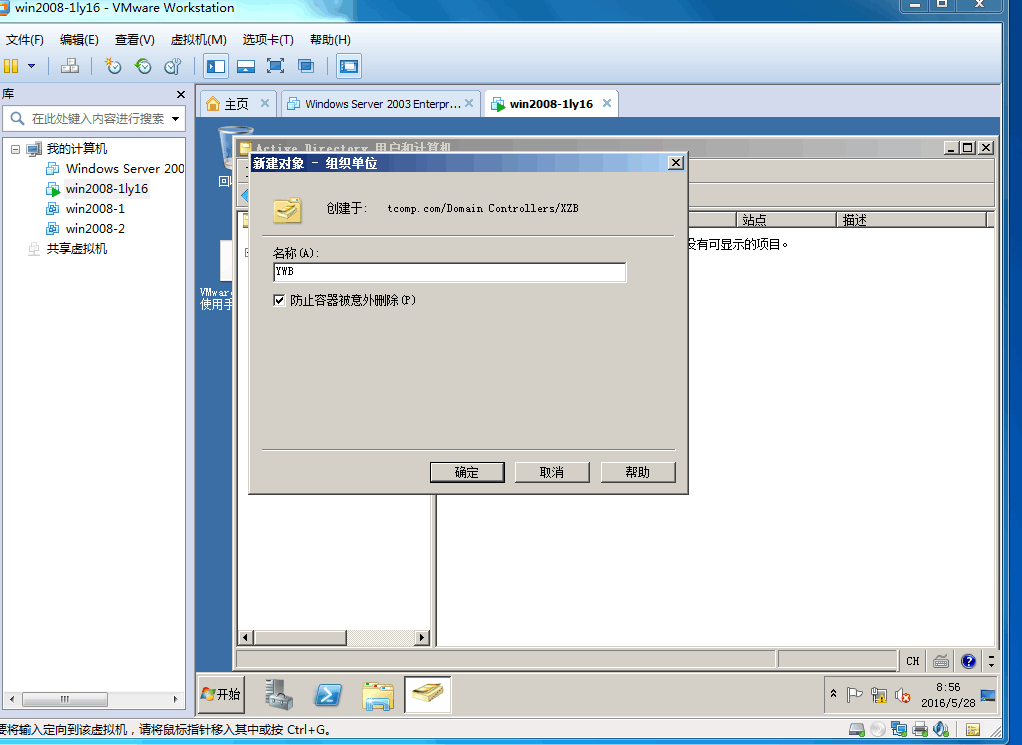Click the 确定 button in dialog
The height and width of the screenshot is (745, 1022).
click(467, 472)
